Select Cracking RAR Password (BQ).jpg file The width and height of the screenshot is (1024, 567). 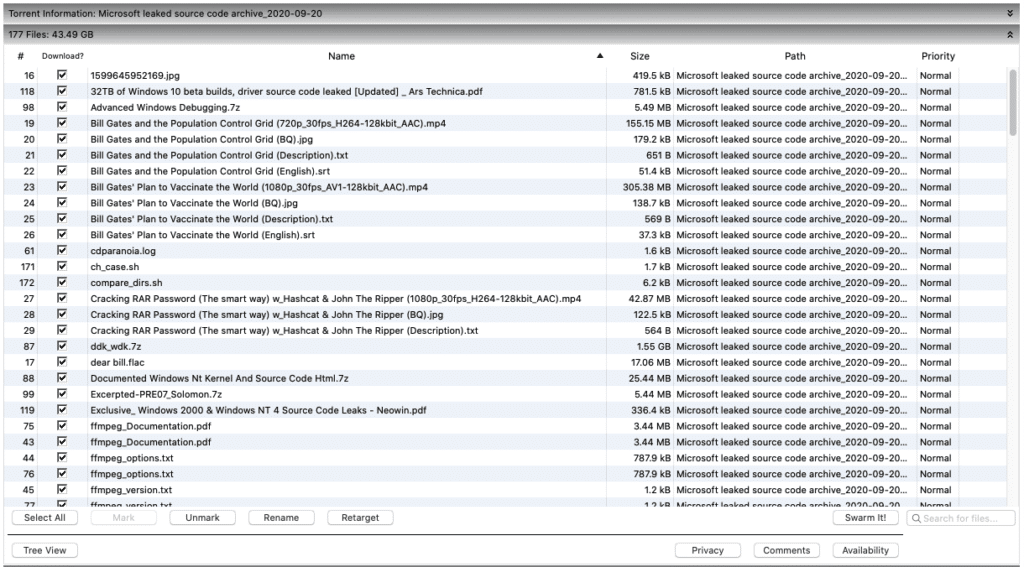coord(267,314)
